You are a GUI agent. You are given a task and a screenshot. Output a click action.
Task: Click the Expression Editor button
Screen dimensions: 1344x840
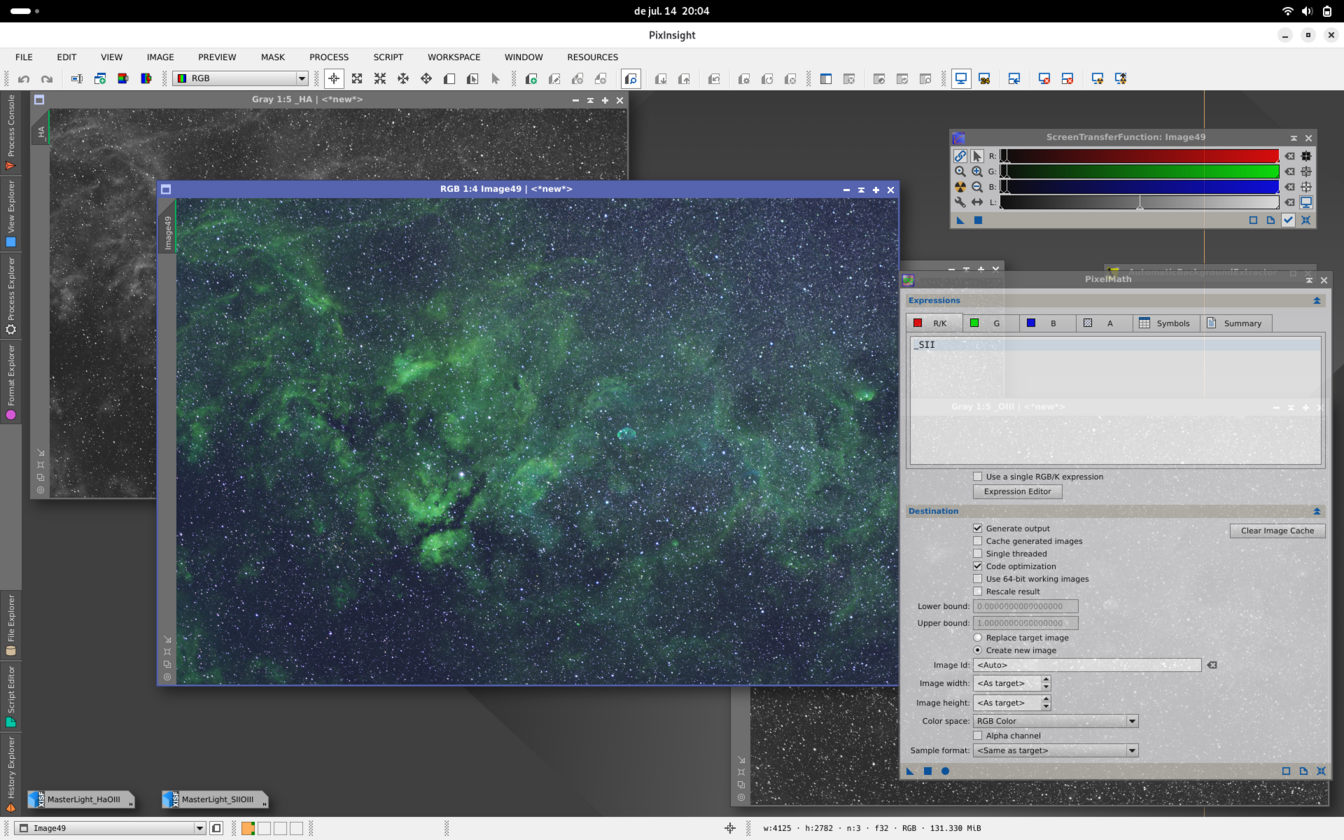pos(1017,491)
